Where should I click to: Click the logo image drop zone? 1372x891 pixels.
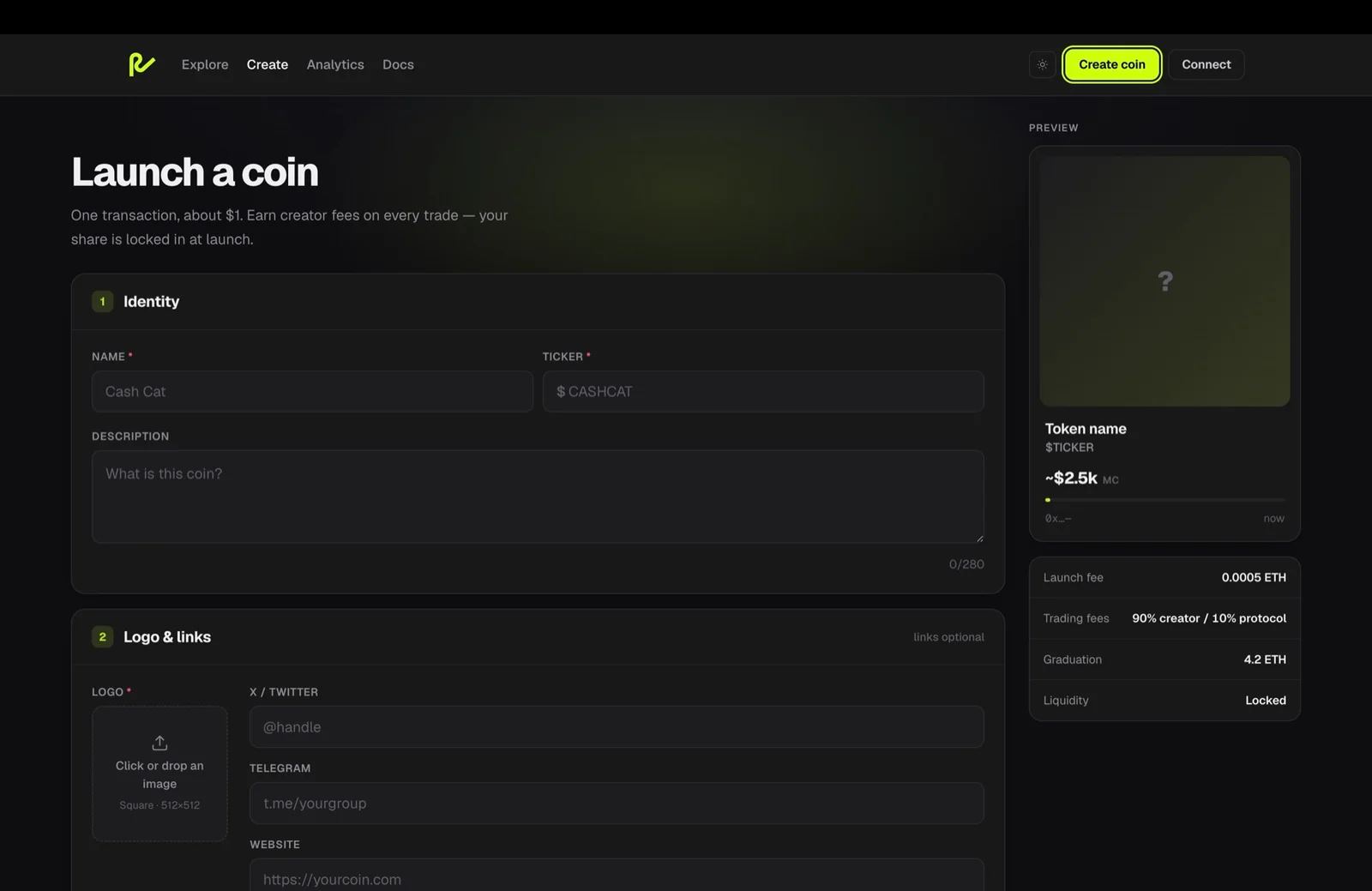[159, 774]
